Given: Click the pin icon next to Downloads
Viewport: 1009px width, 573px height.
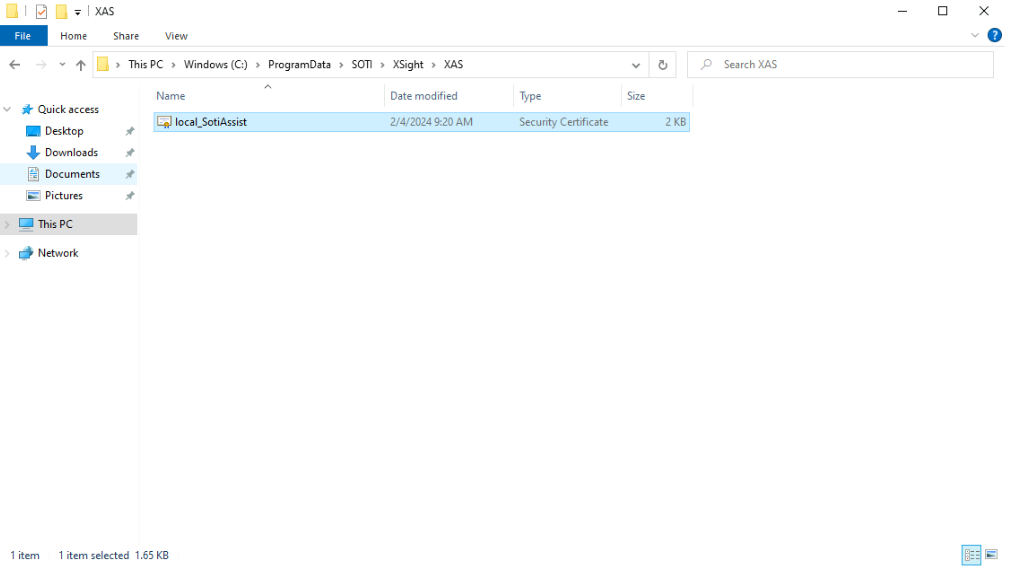Looking at the screenshot, I should (x=129, y=153).
